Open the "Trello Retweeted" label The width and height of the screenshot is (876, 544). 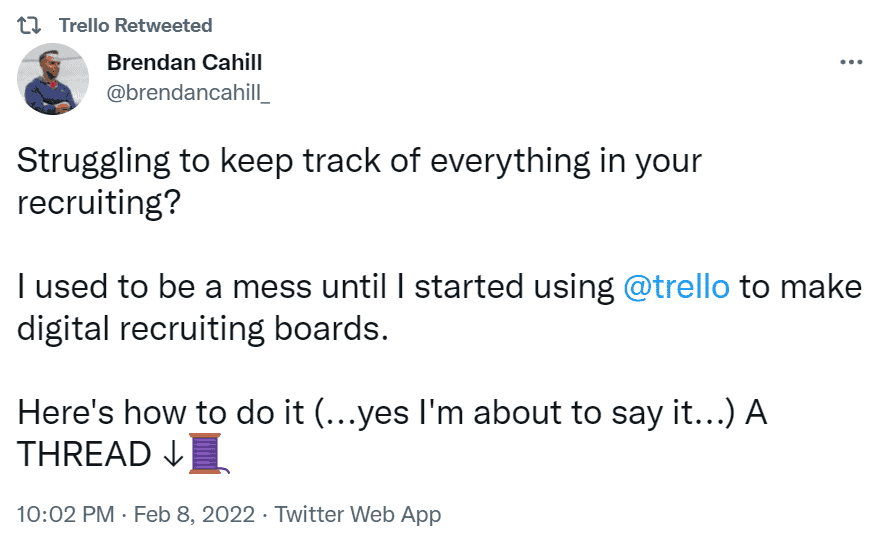[x=135, y=25]
